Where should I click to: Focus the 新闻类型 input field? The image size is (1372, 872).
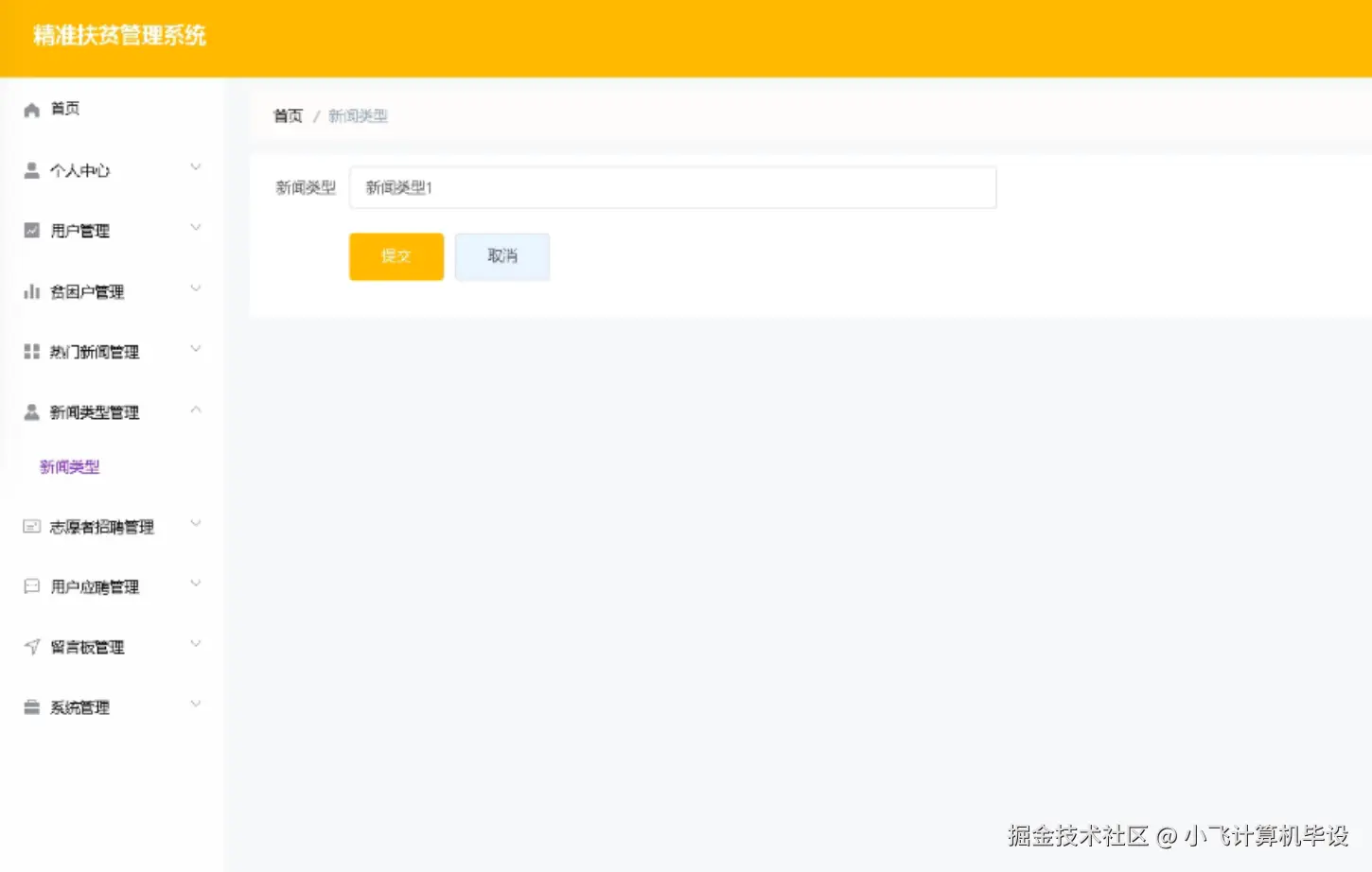pyautogui.click(x=673, y=187)
